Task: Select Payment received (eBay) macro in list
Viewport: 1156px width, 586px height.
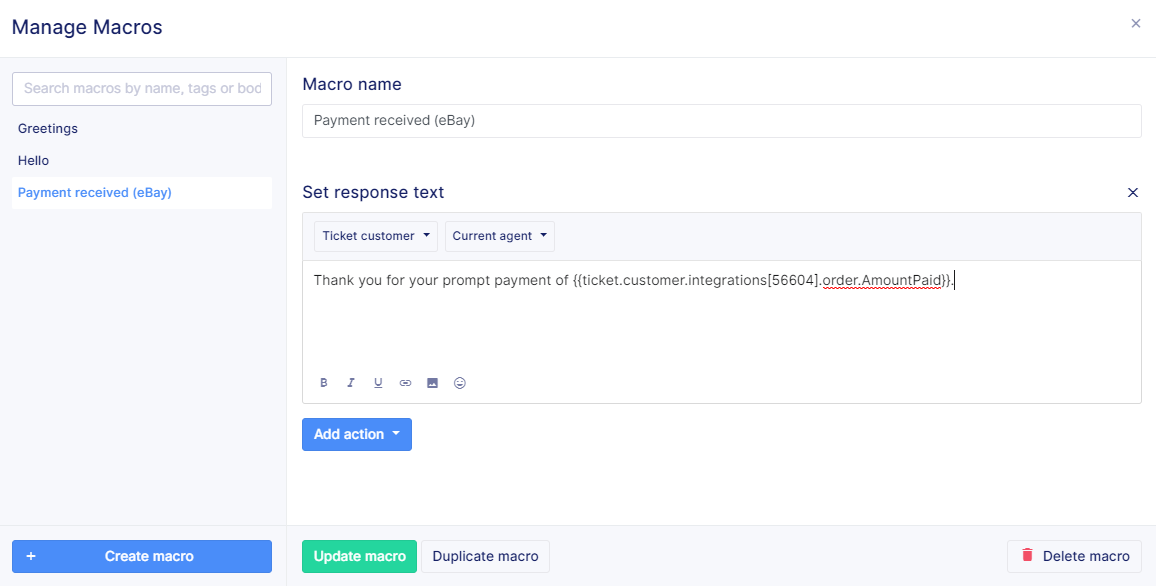Action: point(95,193)
